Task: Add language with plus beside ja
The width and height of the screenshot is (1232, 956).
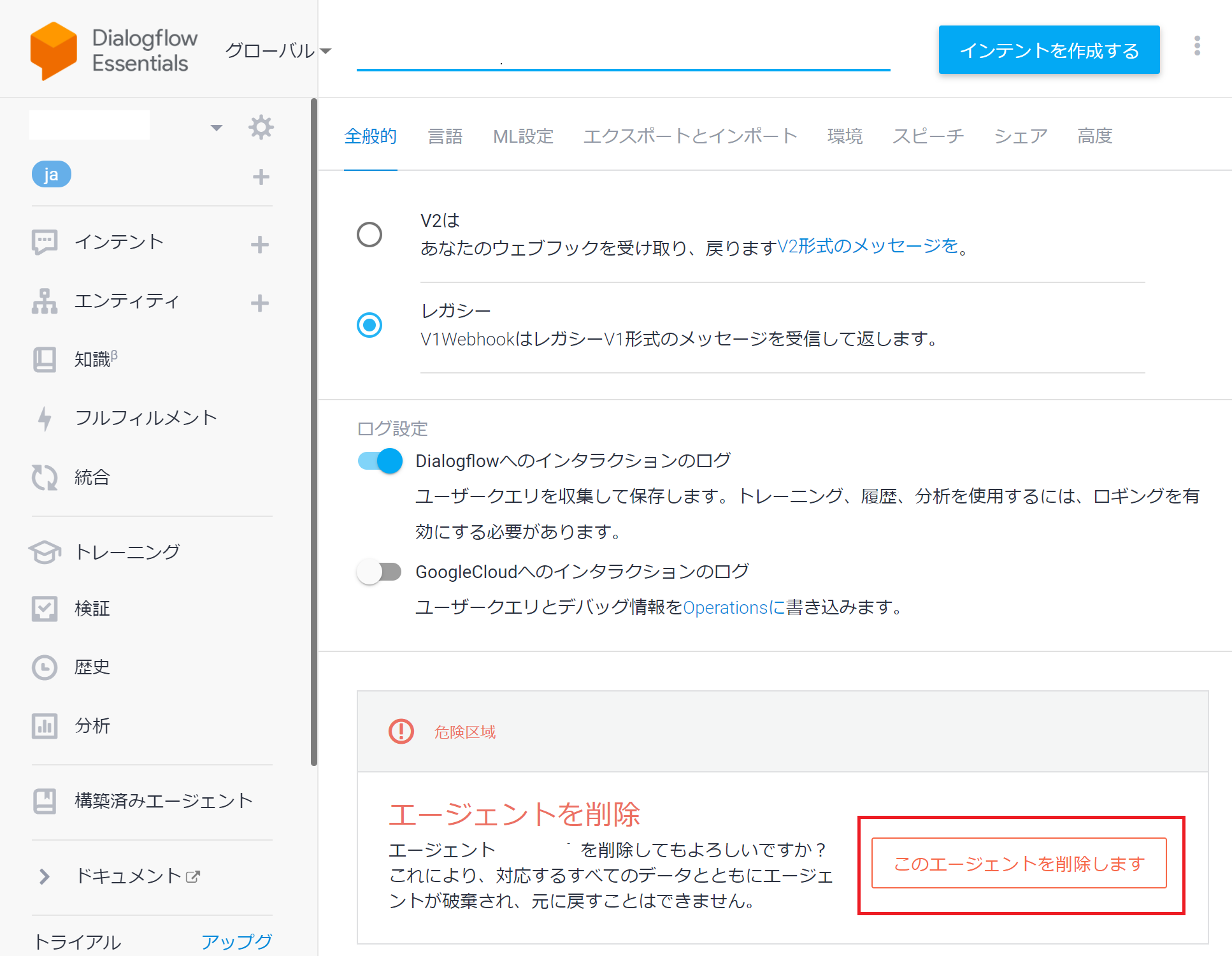Action: click(x=261, y=177)
